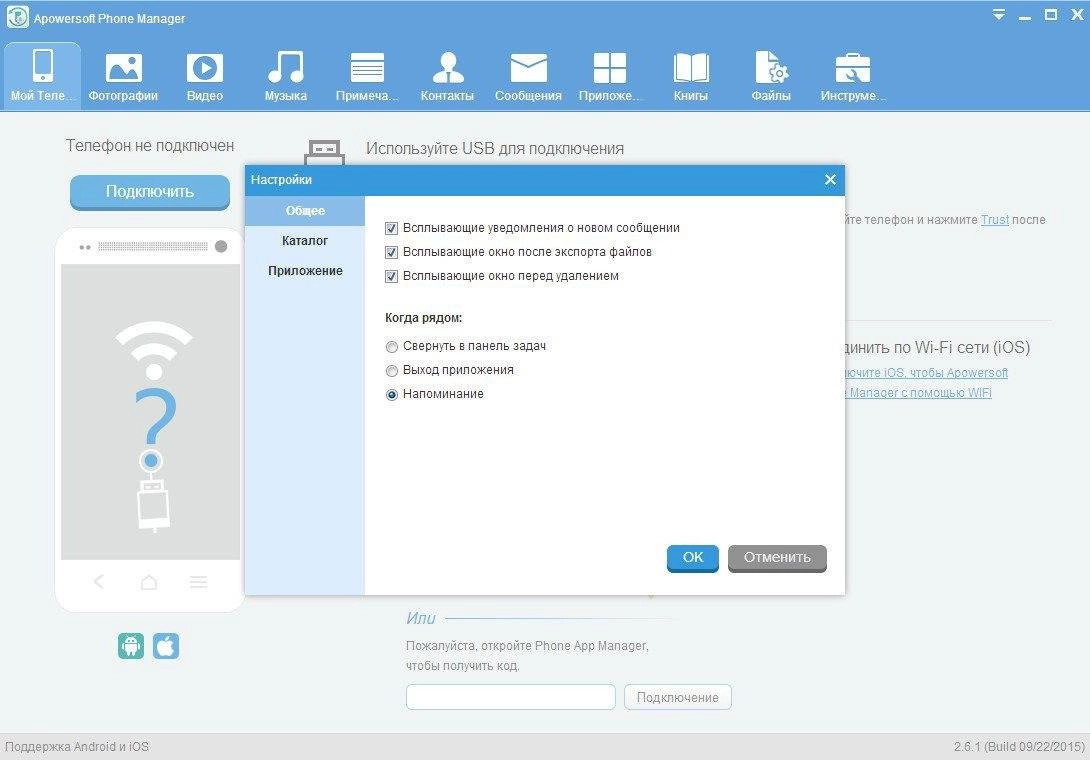Open the Сообщения messages section
The height and width of the screenshot is (760, 1090).
tap(528, 75)
